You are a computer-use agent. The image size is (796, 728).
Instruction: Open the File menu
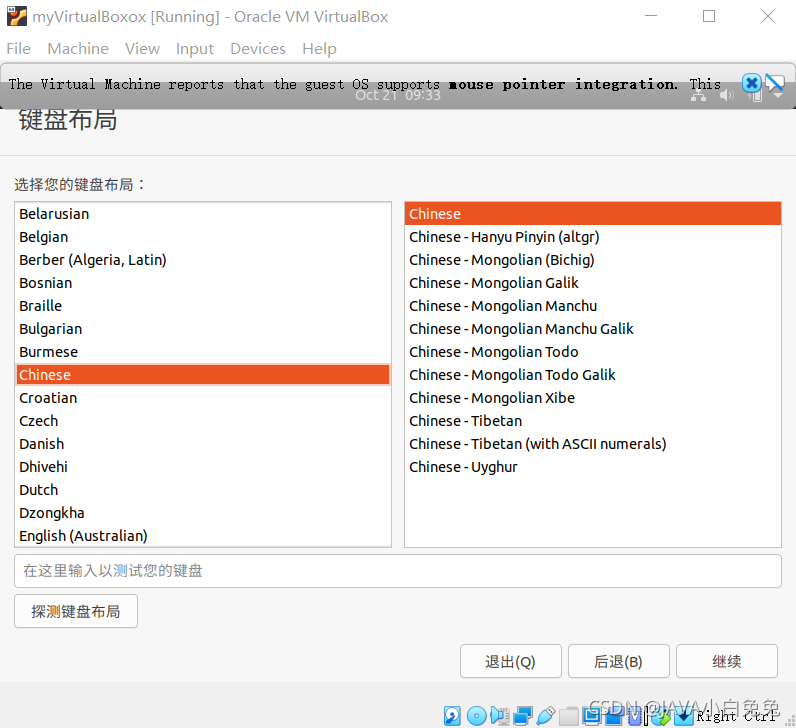click(19, 49)
